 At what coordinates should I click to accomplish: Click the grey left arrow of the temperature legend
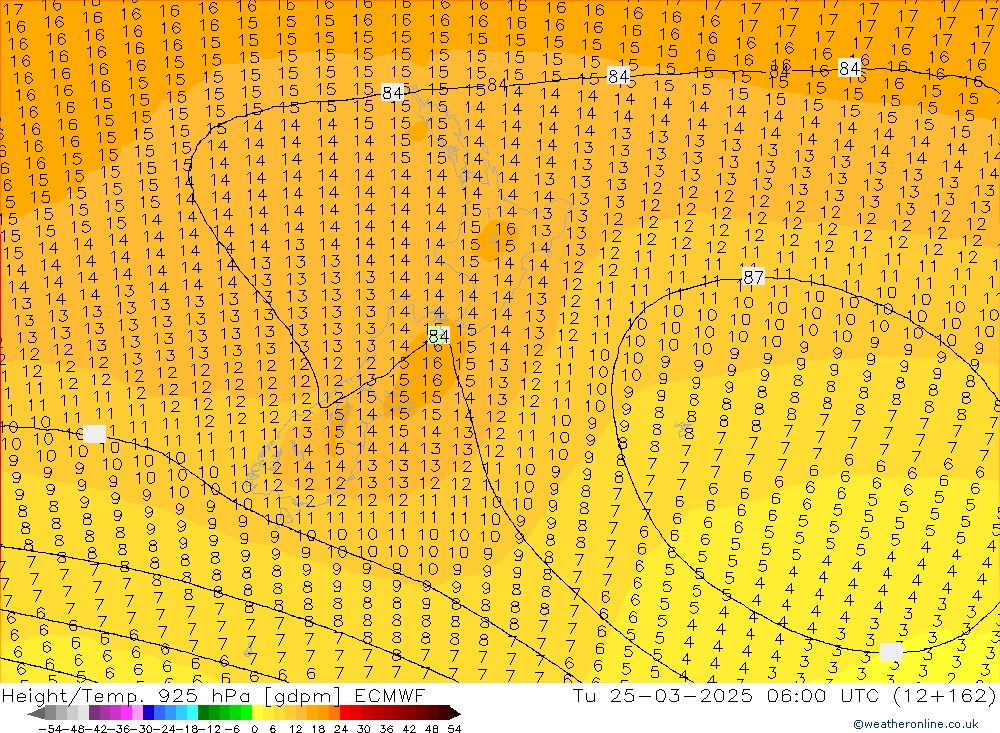coord(36,713)
